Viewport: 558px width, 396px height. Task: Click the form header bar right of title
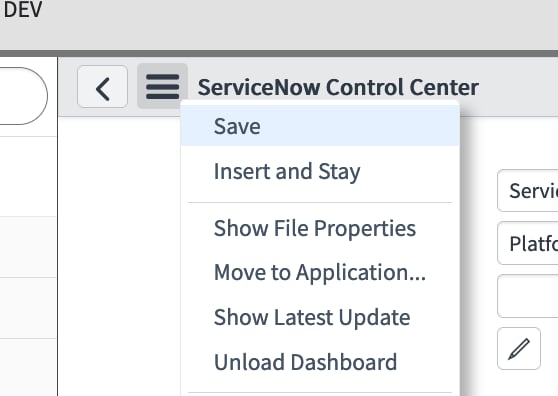(x=518, y=88)
